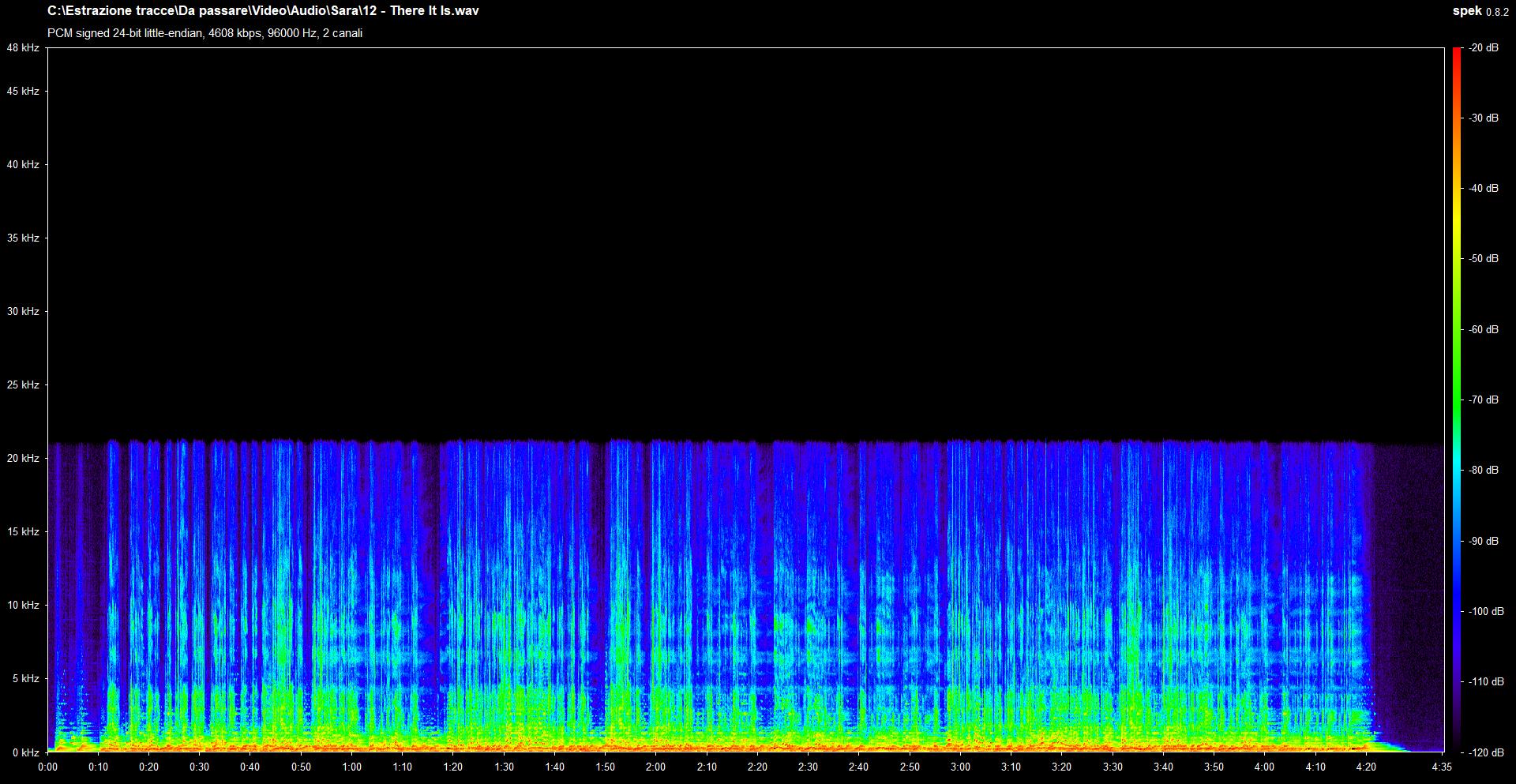Click the -40 dB scale label
The height and width of the screenshot is (784, 1516).
pos(1484,189)
